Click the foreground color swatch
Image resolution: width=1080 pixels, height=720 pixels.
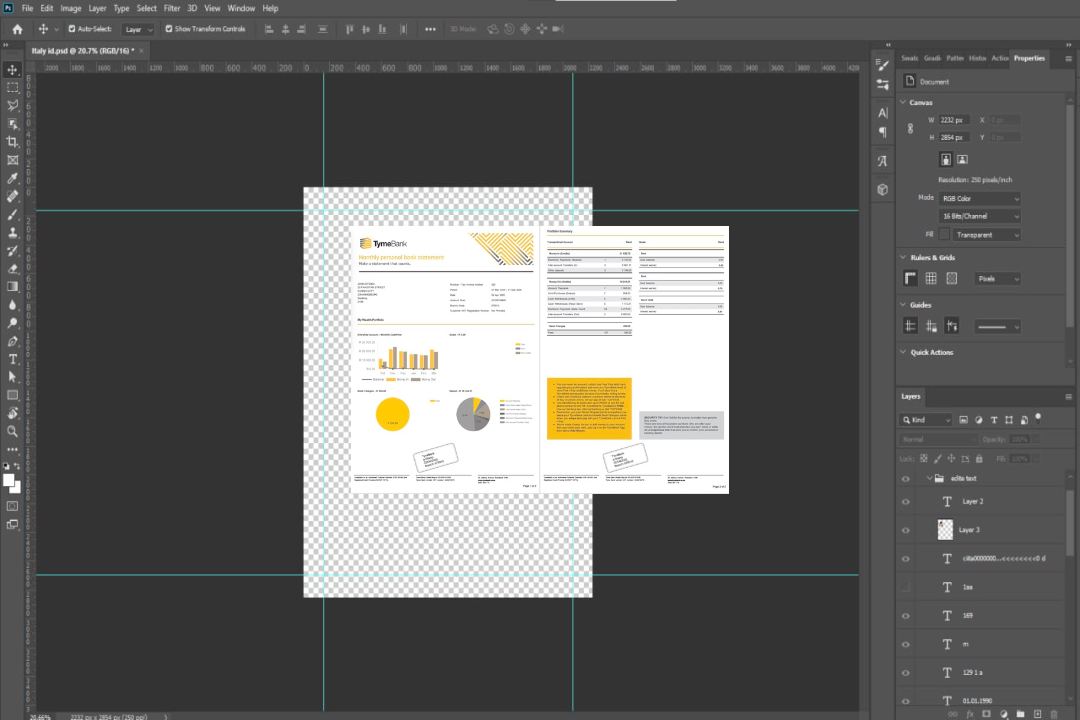9,481
